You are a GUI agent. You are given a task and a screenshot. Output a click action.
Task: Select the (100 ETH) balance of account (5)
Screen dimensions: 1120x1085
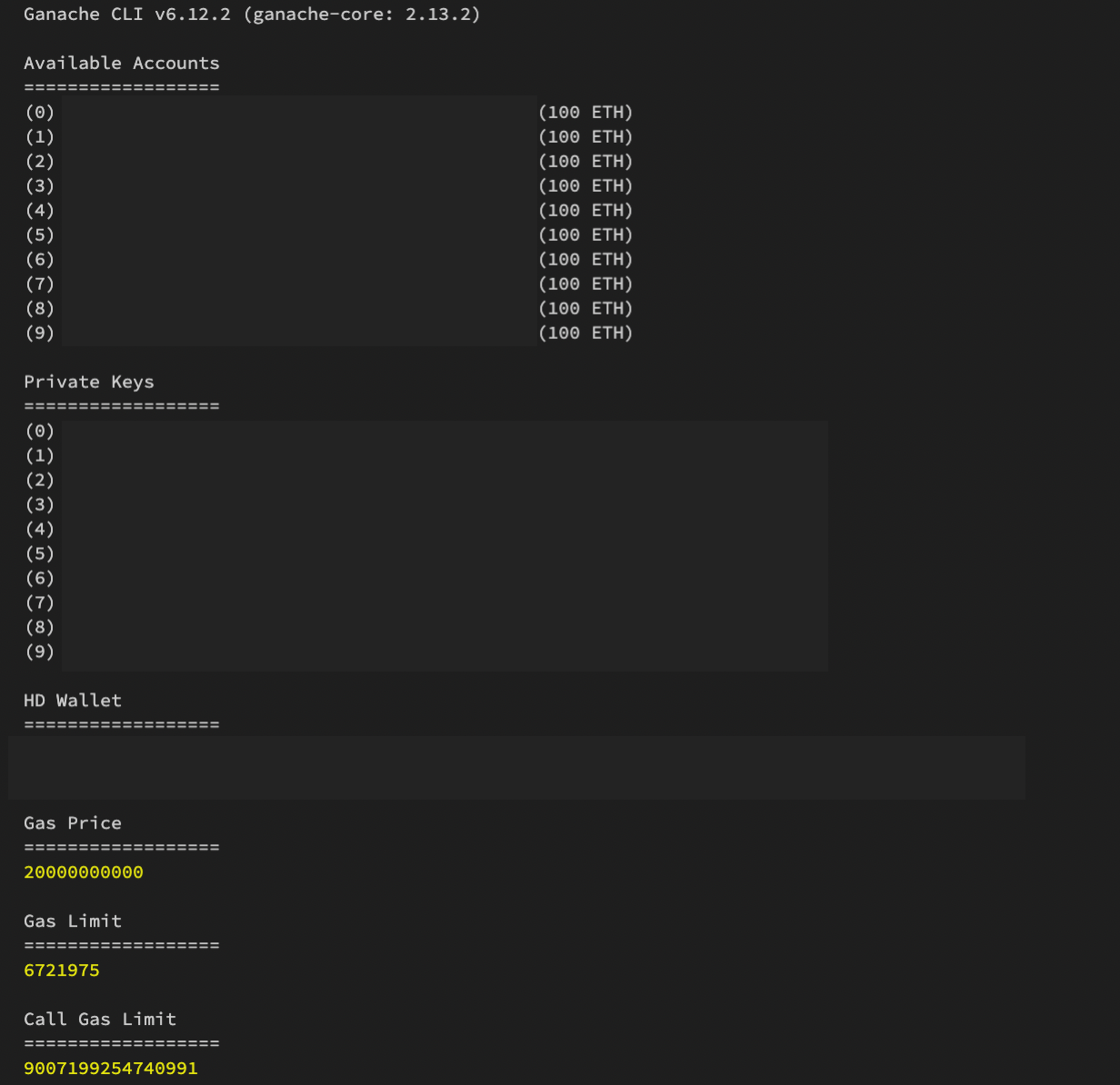click(585, 234)
